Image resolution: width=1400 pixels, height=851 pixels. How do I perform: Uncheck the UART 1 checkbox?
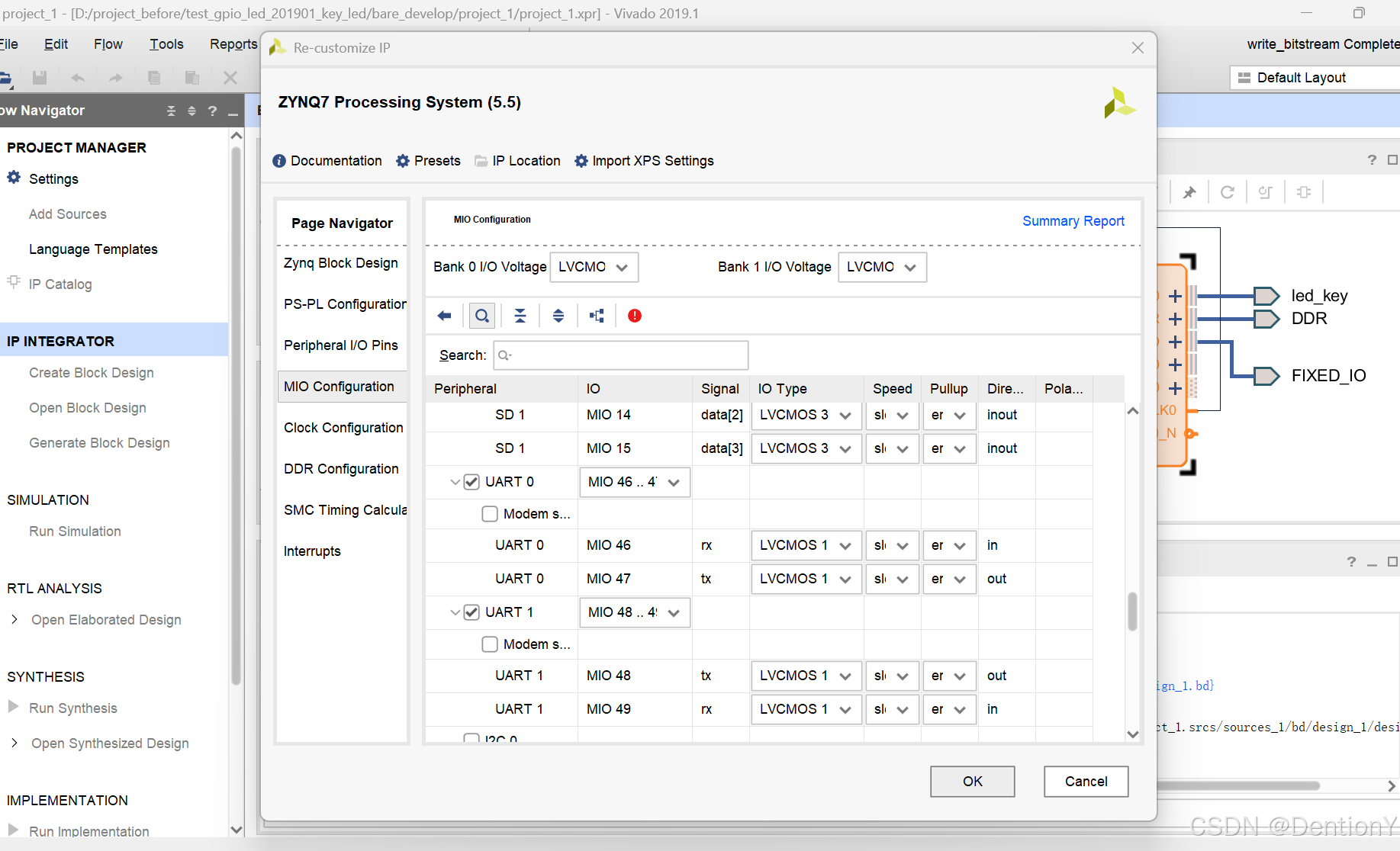pyautogui.click(x=471, y=612)
